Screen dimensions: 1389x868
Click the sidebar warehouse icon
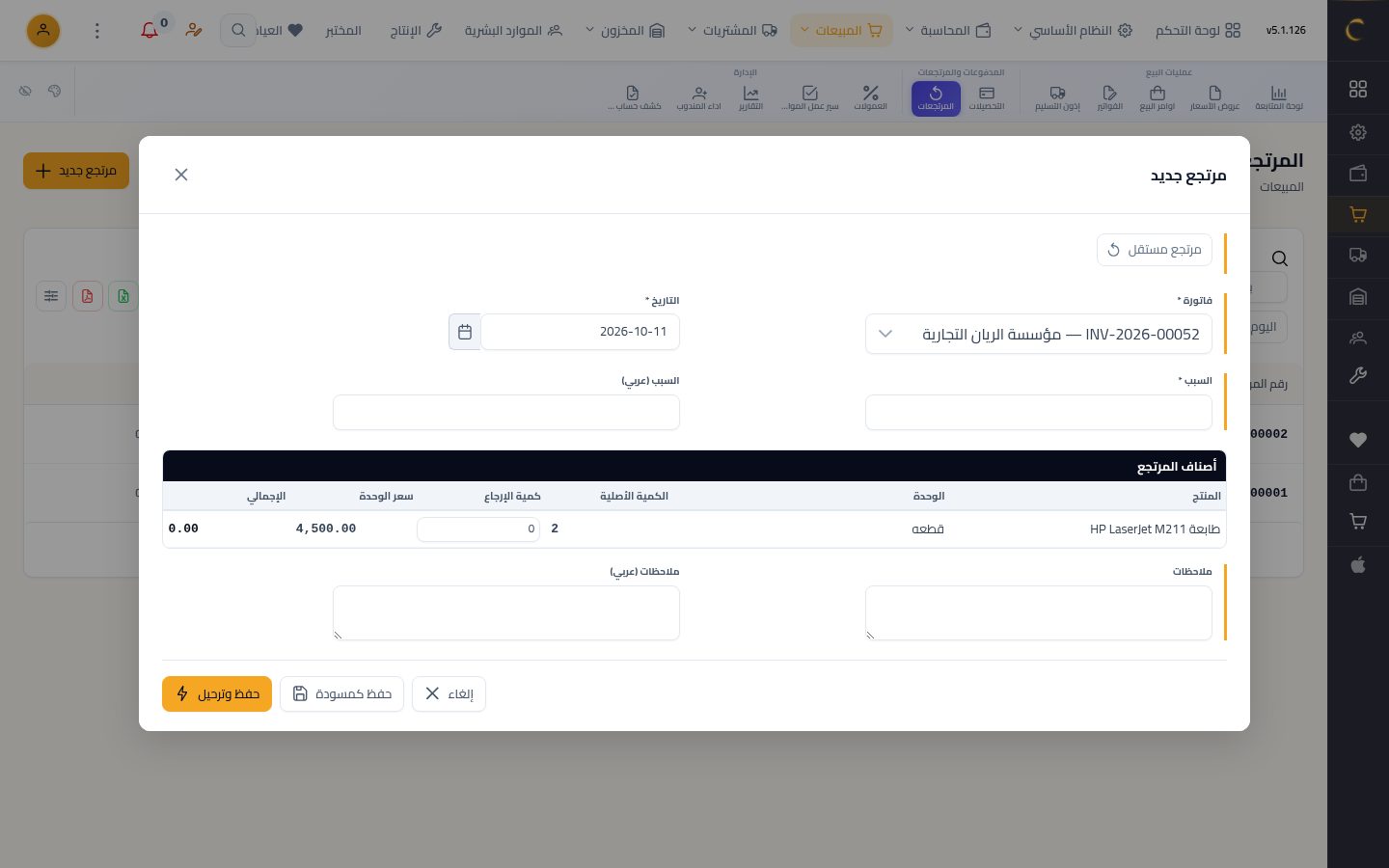point(1358,297)
